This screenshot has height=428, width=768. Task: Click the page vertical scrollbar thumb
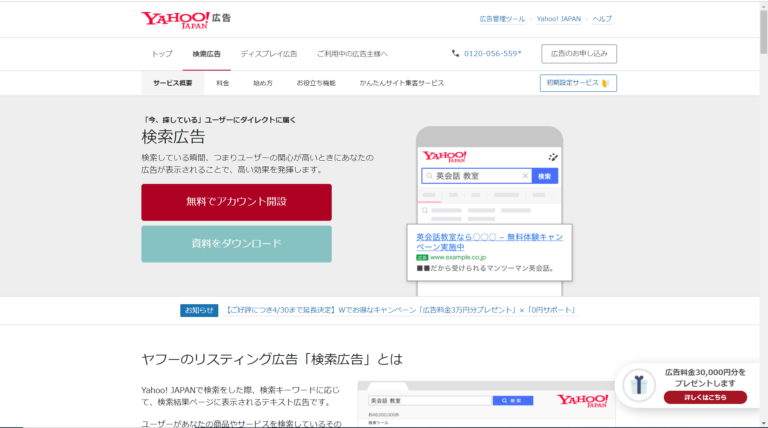coord(764,32)
